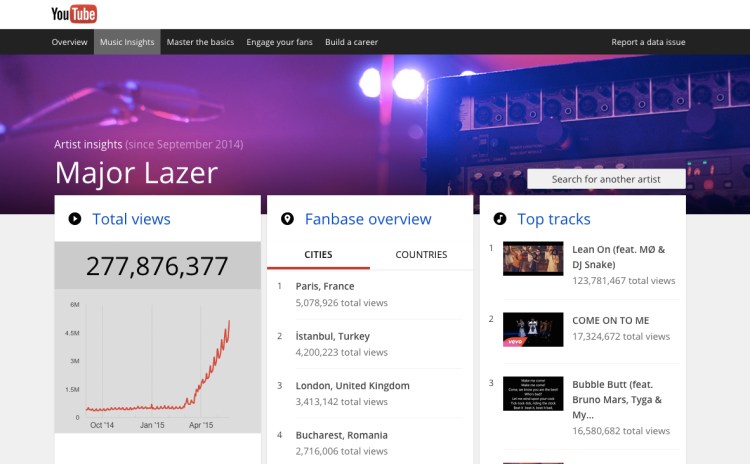
Task: Click the YouTube logo
Action: (74, 14)
